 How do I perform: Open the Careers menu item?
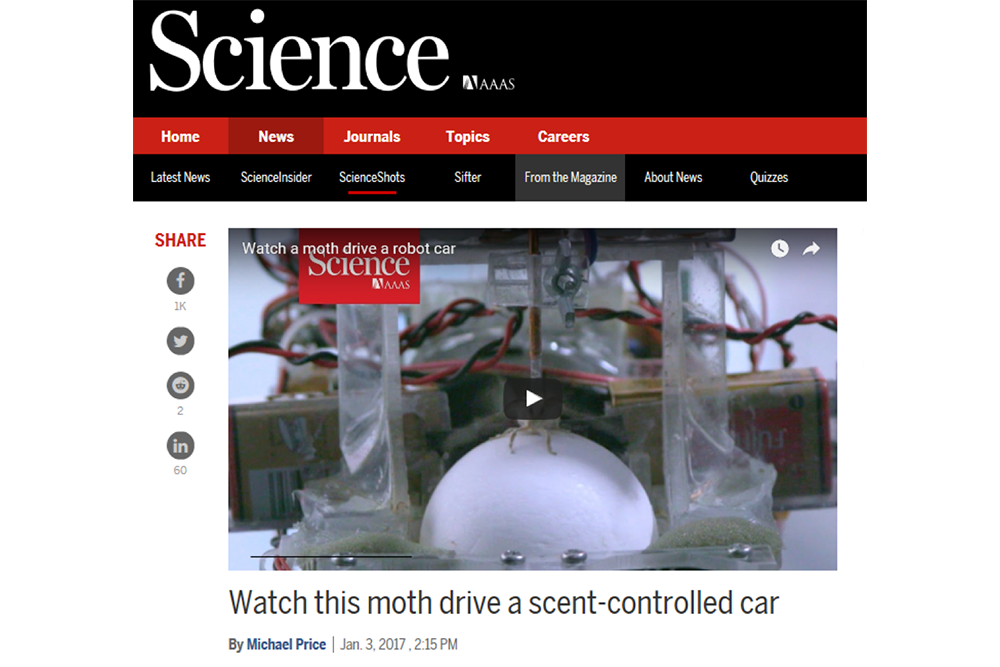tap(563, 136)
